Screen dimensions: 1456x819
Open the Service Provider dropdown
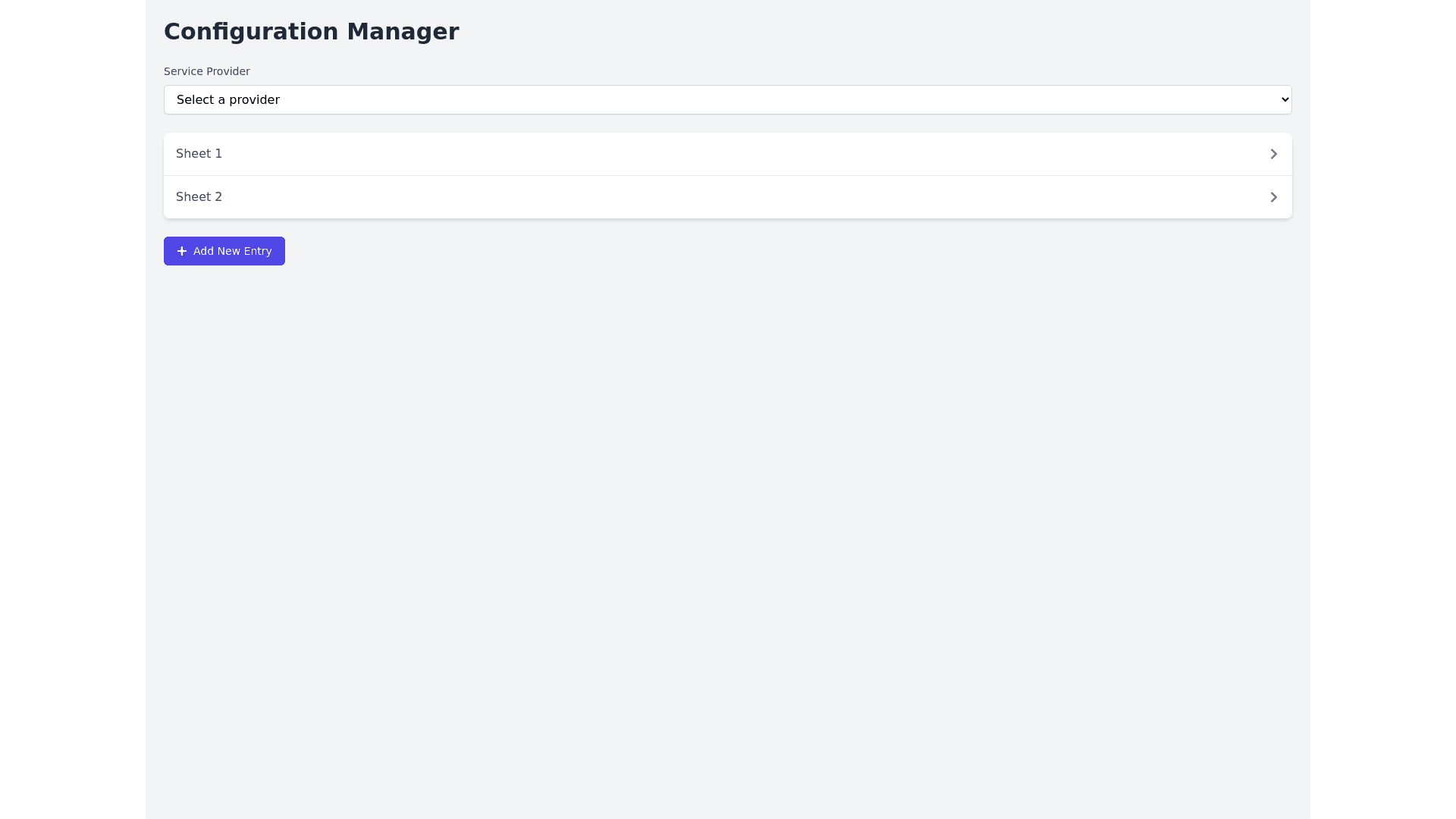(727, 99)
